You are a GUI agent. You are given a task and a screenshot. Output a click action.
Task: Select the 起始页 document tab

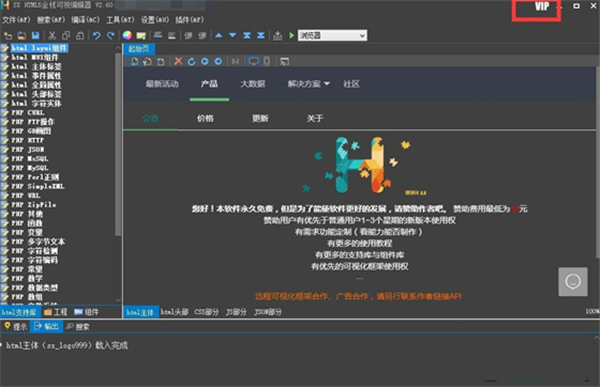point(139,49)
